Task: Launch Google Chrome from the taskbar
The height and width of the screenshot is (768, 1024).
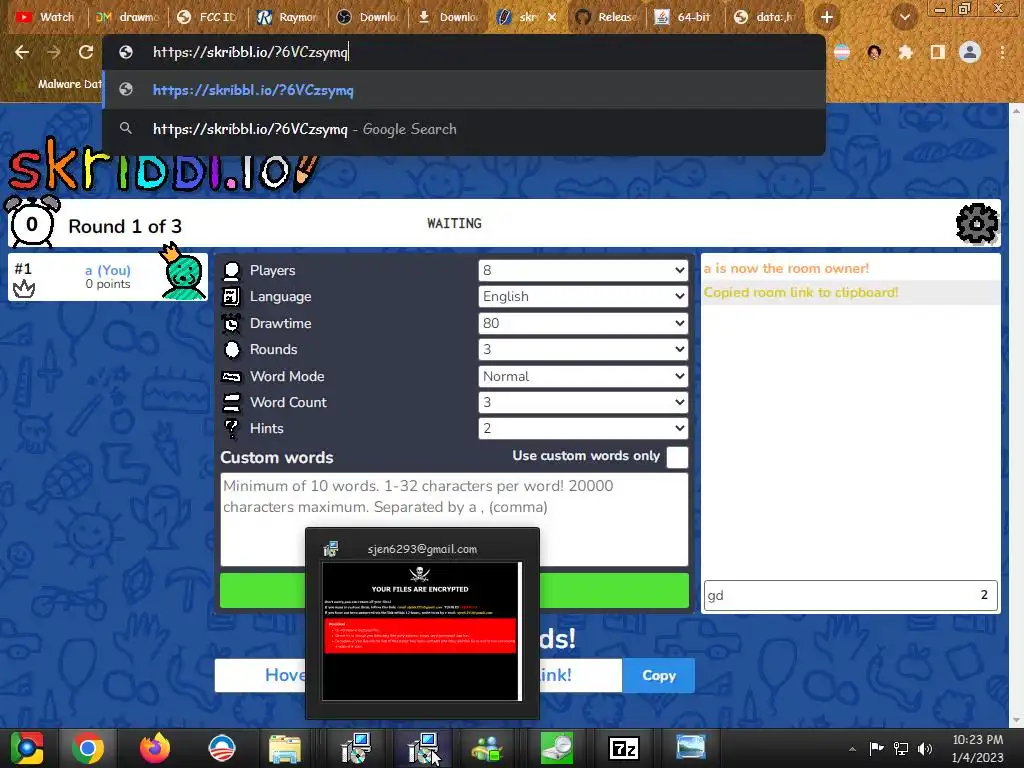Action: (88, 748)
